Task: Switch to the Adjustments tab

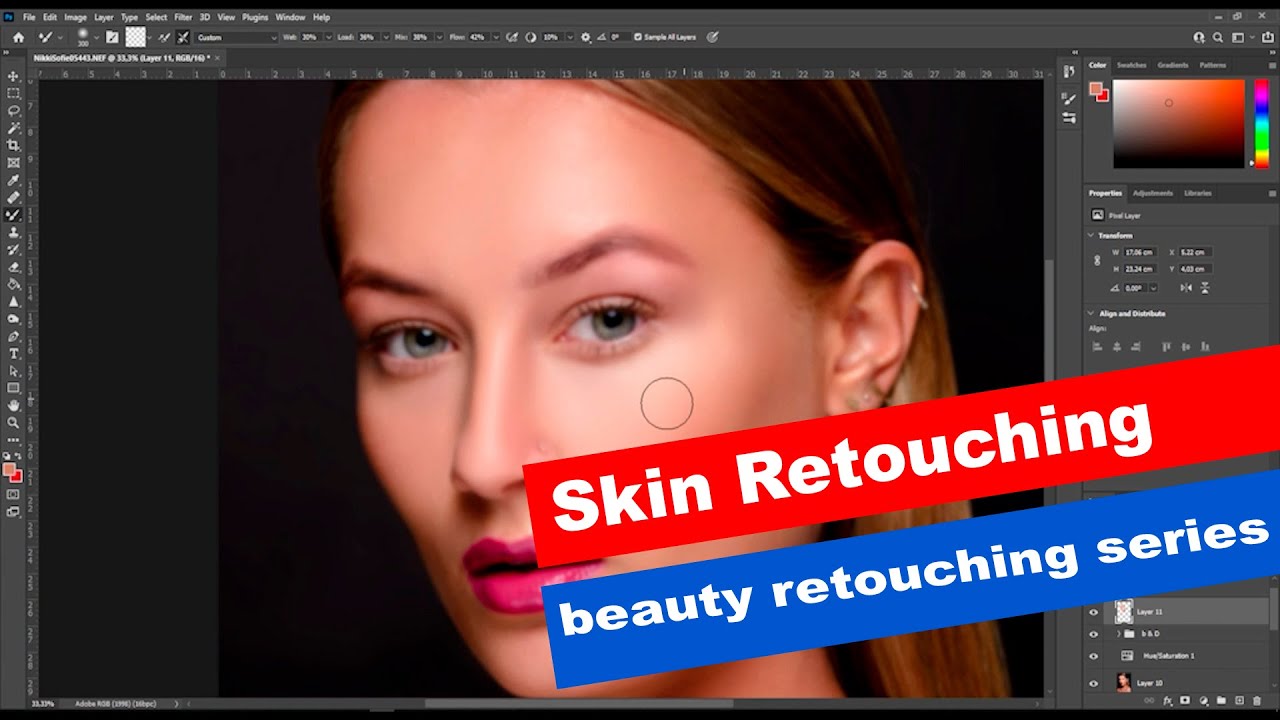Action: click(x=1153, y=193)
